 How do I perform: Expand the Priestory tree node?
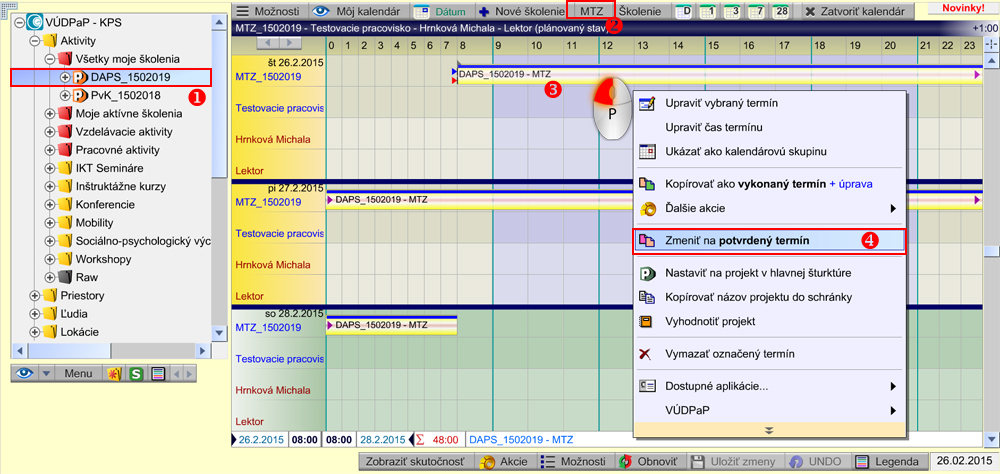click(36, 295)
